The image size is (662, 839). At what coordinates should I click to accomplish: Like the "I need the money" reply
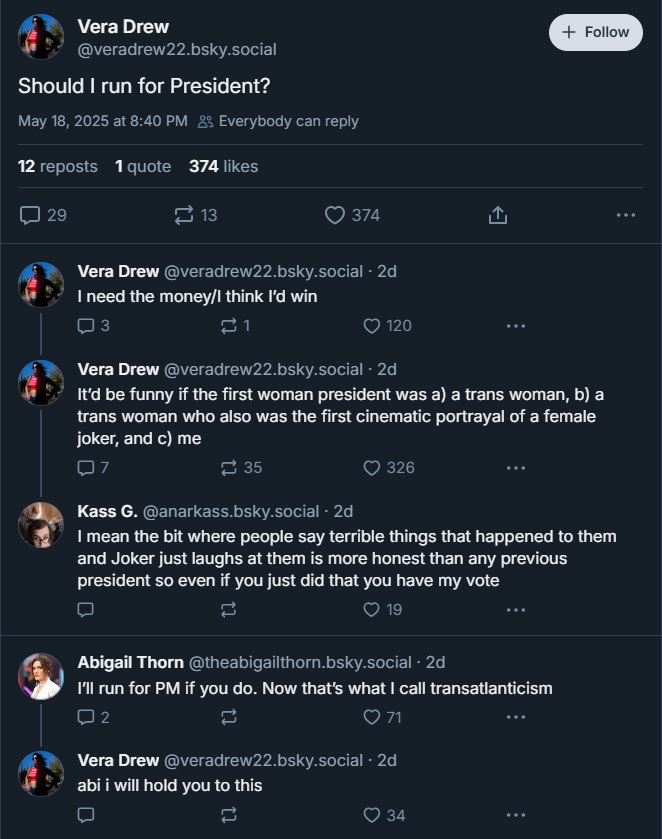click(x=372, y=326)
